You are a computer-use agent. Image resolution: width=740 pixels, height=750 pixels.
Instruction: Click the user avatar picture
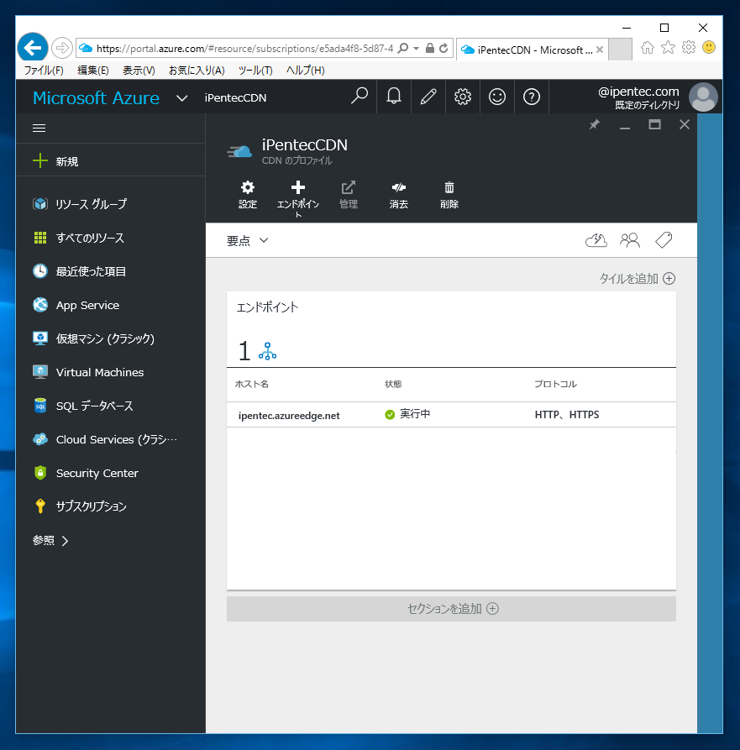point(703,97)
